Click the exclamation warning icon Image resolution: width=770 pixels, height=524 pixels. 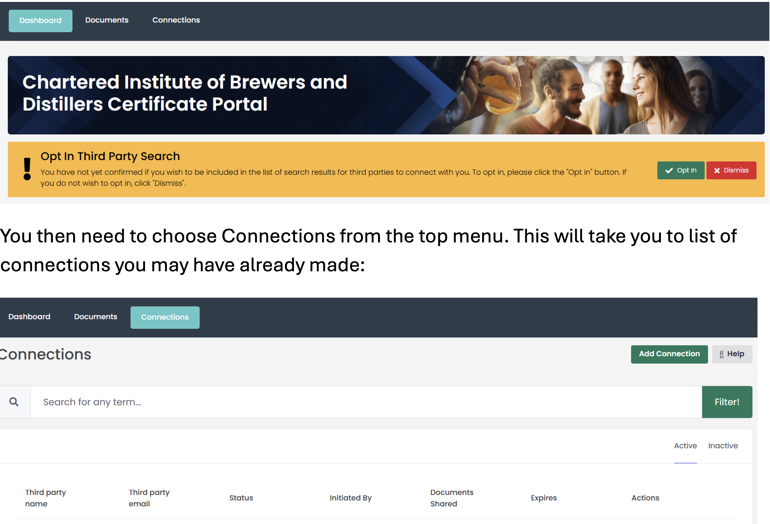(27, 169)
